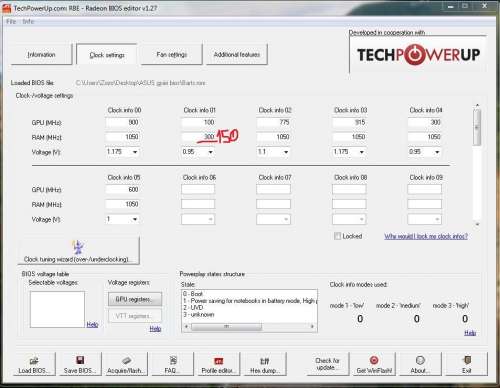Click the Get WinFlash red icon
This screenshot has width=500, height=388.
pyautogui.click(x=374, y=360)
